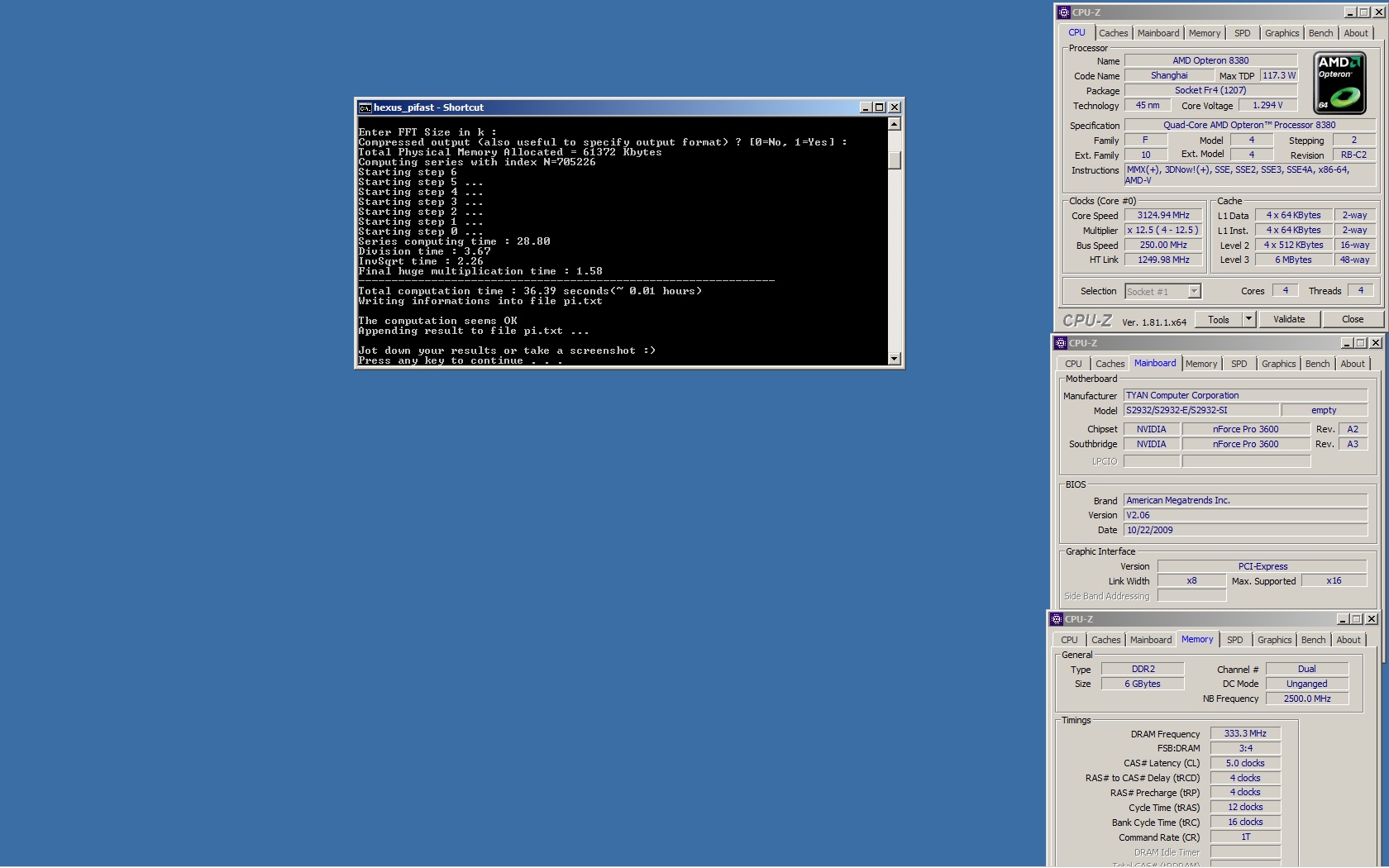Click the x8 link width value
The image size is (1389, 868).
[x=1191, y=581]
